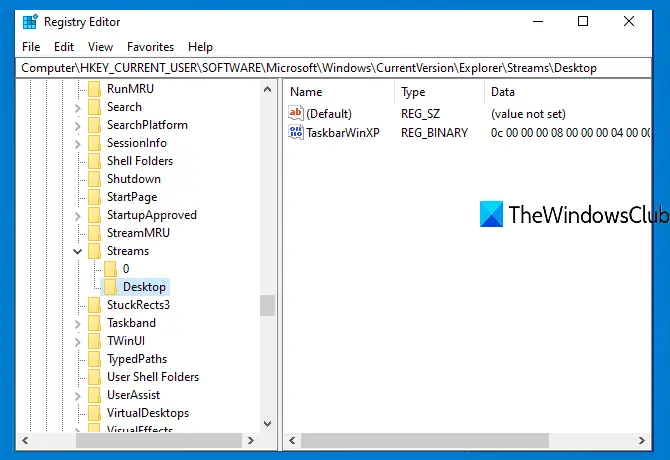Click the User Shell Folders folder icon
This screenshot has height=460, width=670.
pyautogui.click(x=94, y=377)
